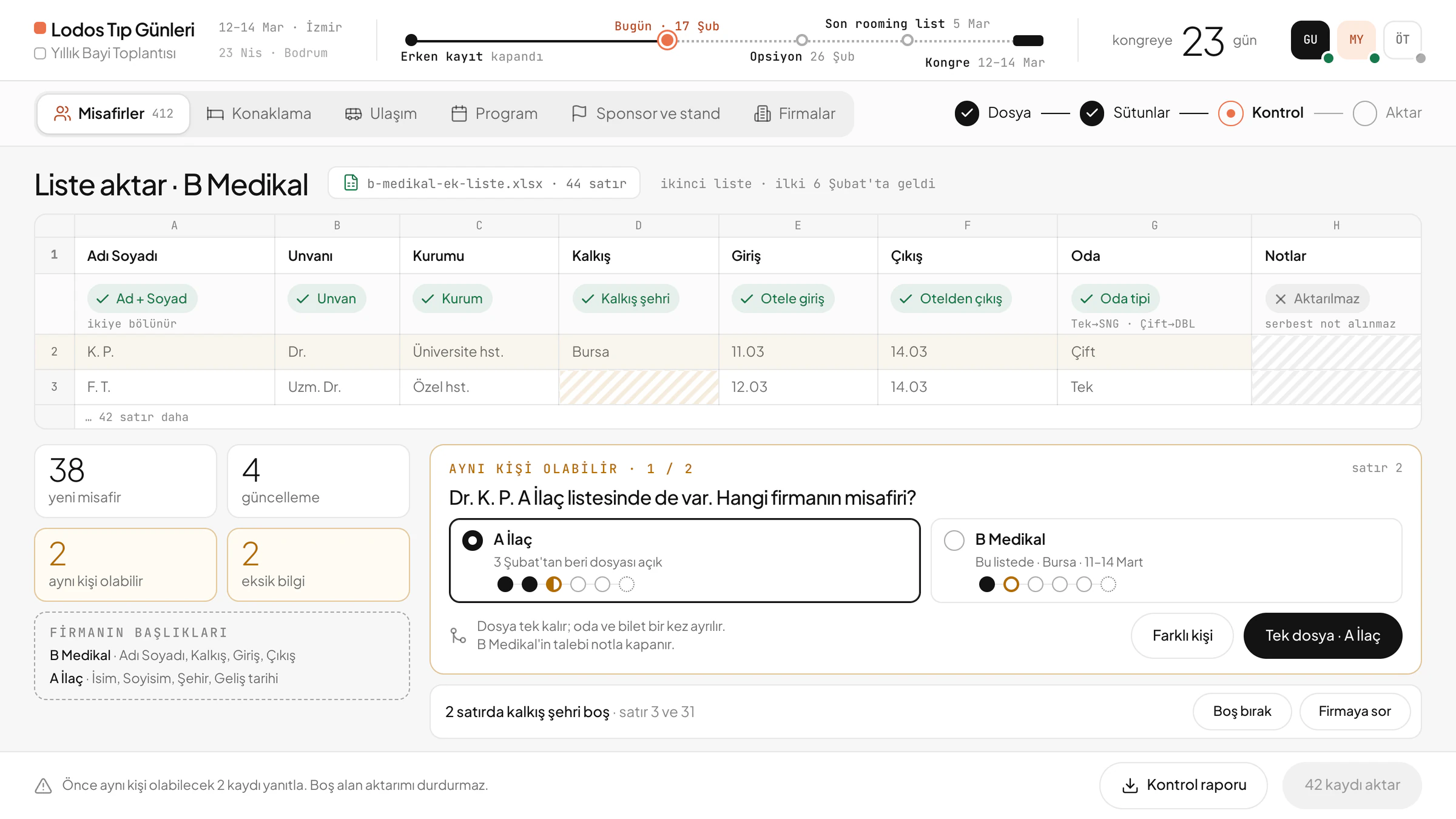
Task: Open the Kalkış şehri mapping chip
Action: click(625, 298)
